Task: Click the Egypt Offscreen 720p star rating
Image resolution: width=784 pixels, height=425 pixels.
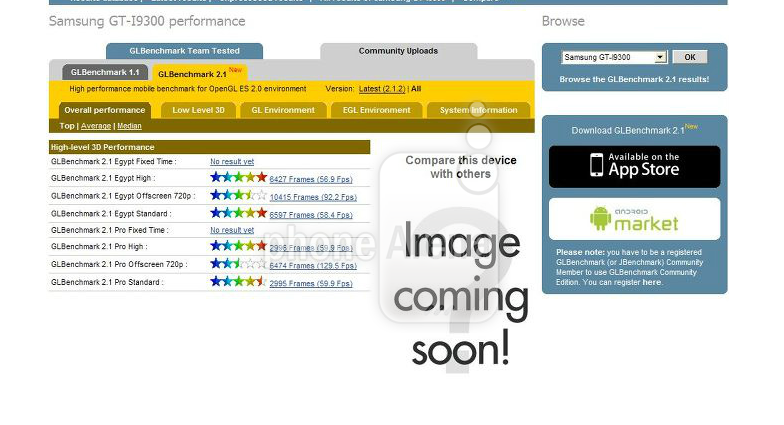Action: (238, 196)
